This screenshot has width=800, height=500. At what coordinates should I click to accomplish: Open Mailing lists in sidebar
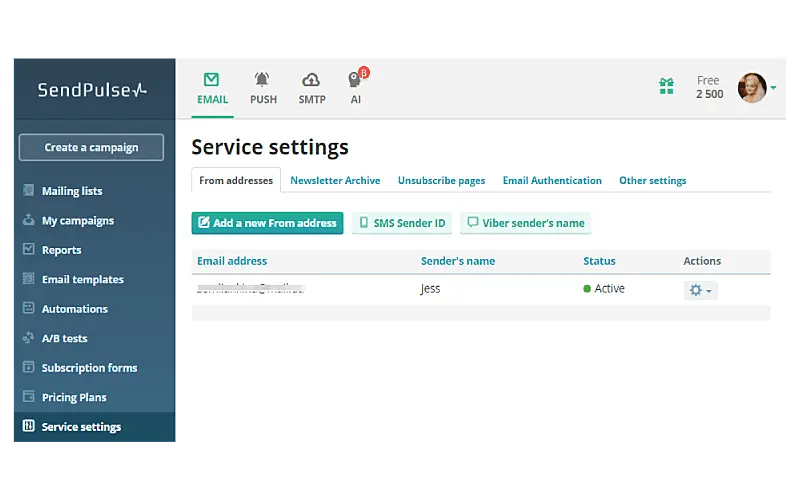(71, 191)
